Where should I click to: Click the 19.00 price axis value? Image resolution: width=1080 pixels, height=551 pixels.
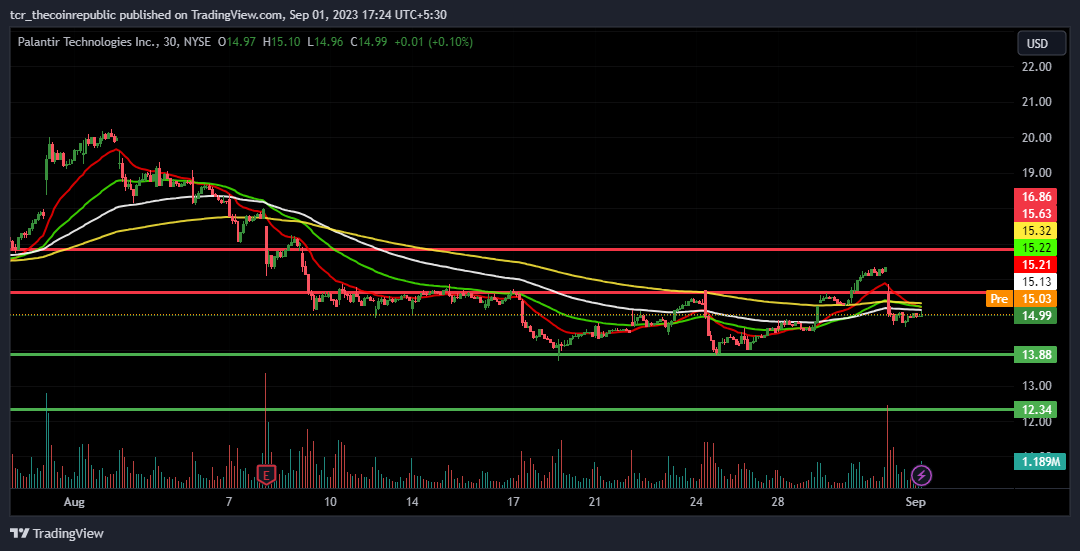[1037, 173]
